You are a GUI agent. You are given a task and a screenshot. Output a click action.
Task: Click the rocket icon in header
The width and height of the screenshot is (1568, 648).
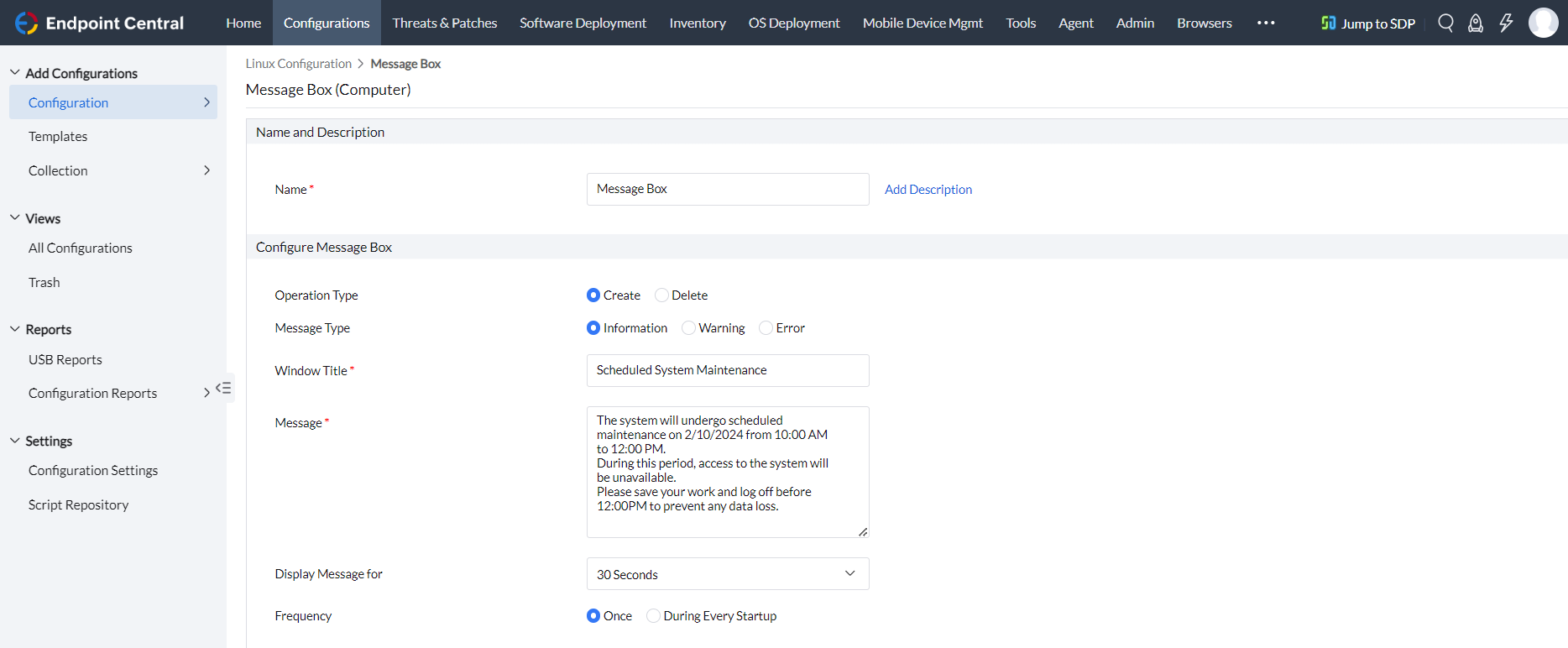pos(1476,23)
